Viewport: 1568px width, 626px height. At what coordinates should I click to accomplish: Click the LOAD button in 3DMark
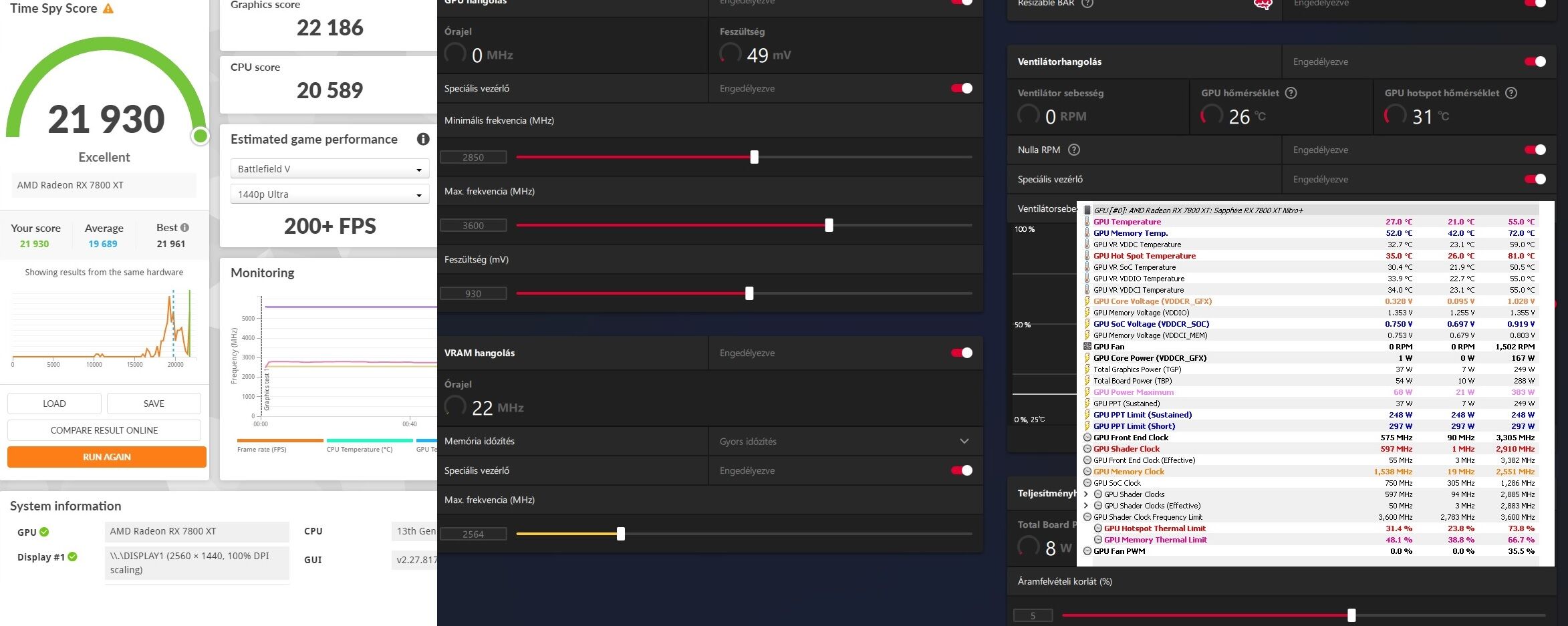[x=54, y=404]
